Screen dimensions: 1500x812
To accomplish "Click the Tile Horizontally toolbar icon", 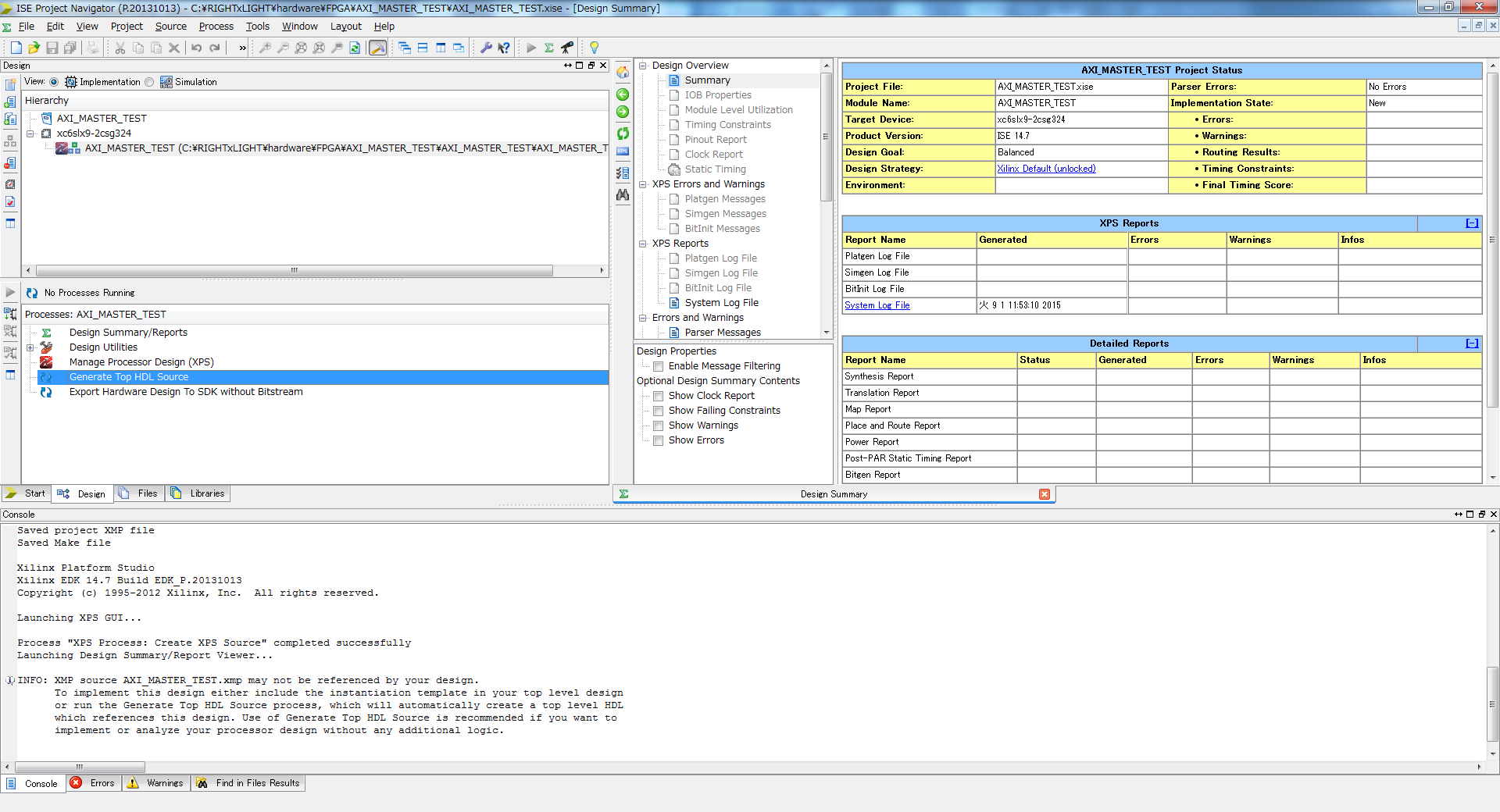I will [x=423, y=48].
